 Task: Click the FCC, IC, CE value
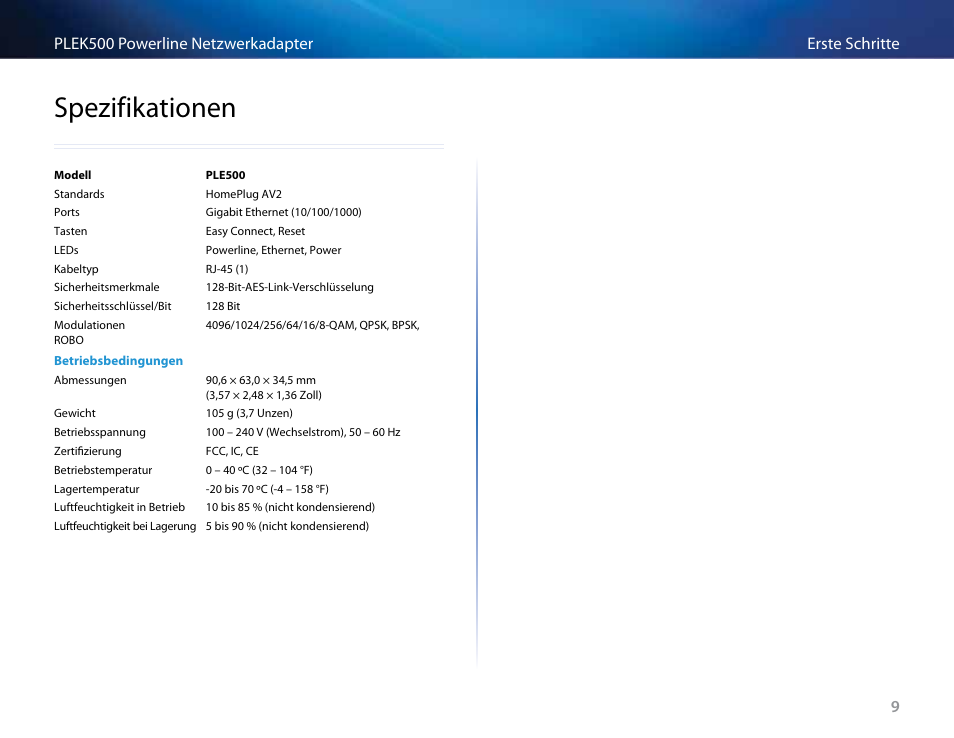pyautogui.click(x=232, y=451)
